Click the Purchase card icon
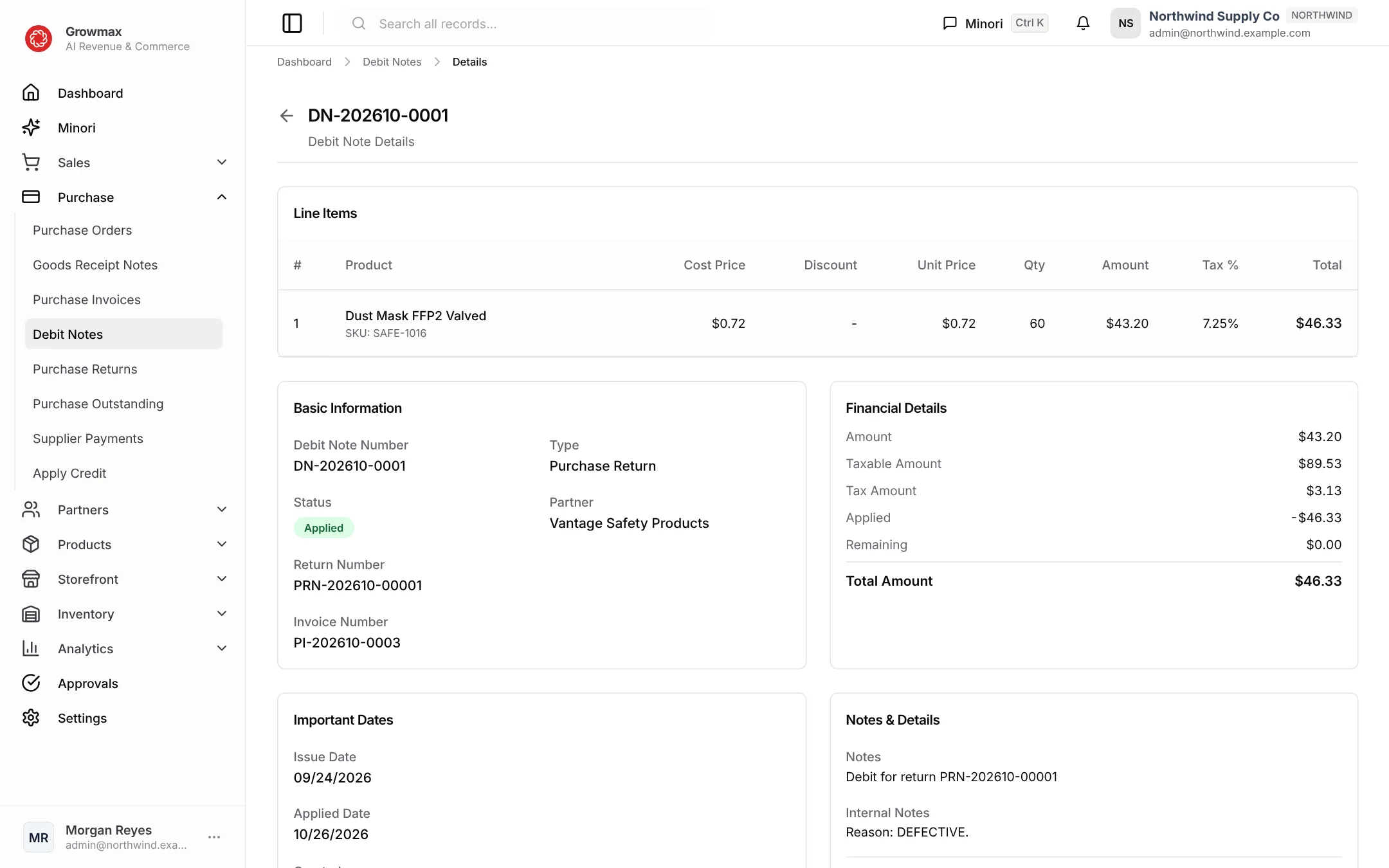 [x=31, y=197]
